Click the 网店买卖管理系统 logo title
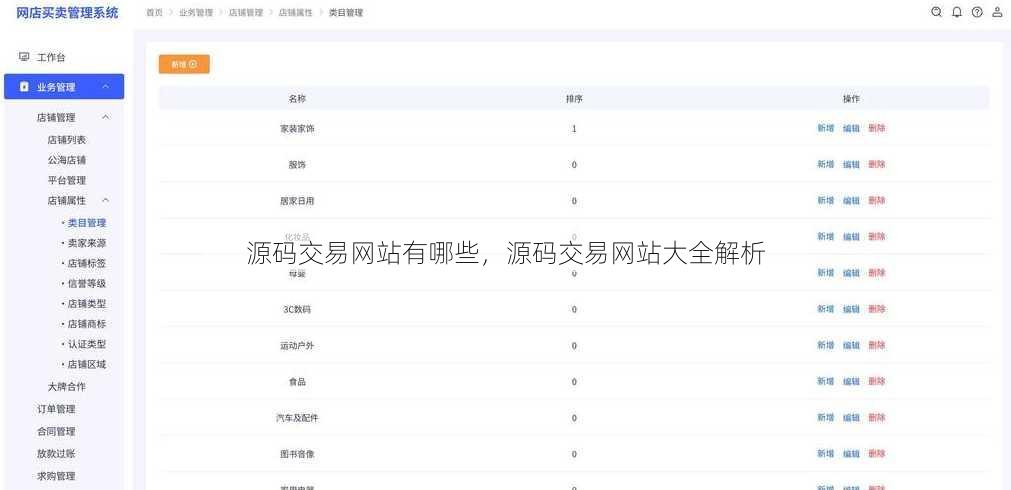The image size is (1011, 490). pos(67,13)
